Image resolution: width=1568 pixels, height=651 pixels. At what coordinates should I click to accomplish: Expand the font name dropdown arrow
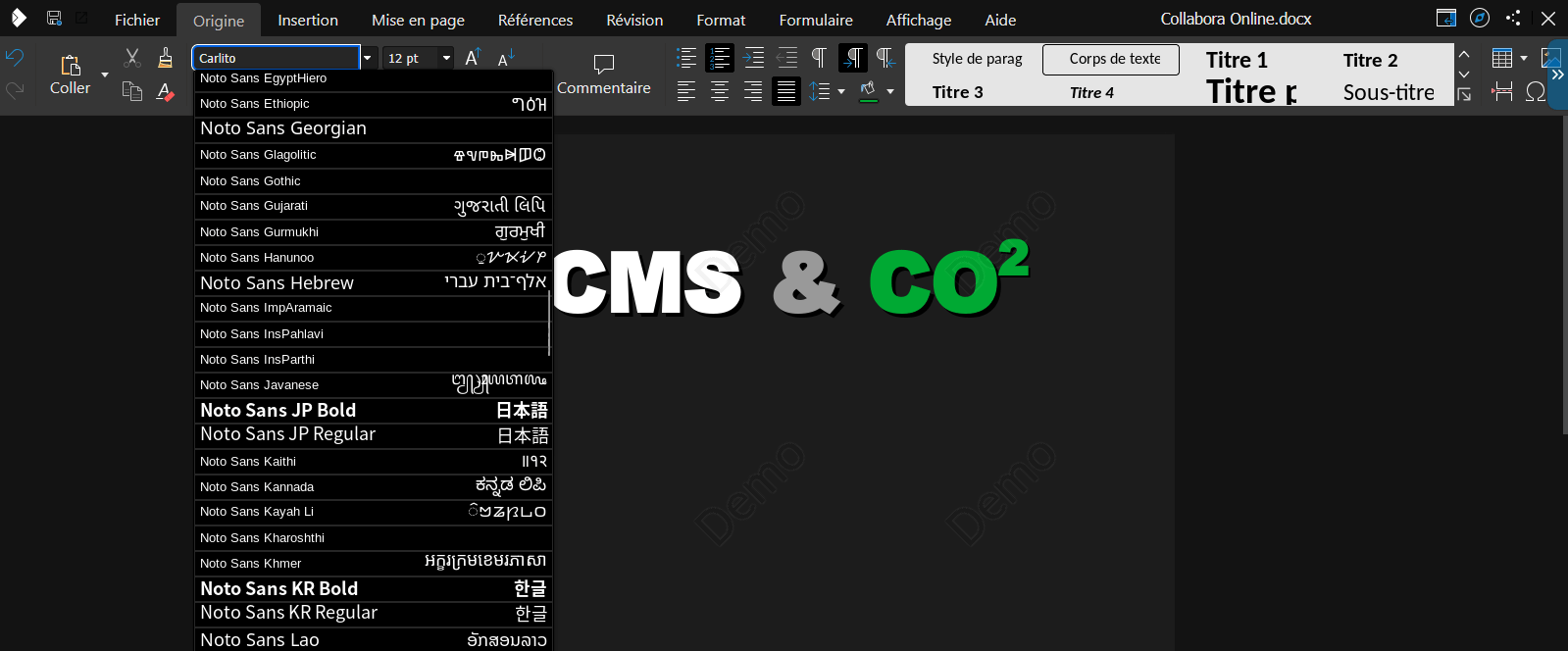coord(368,58)
